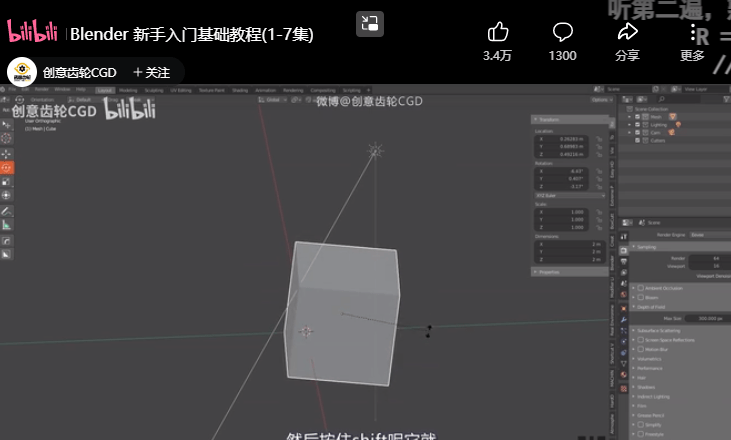This screenshot has height=440, width=731.
Task: Open the comments bubble icon
Action: click(x=562, y=33)
